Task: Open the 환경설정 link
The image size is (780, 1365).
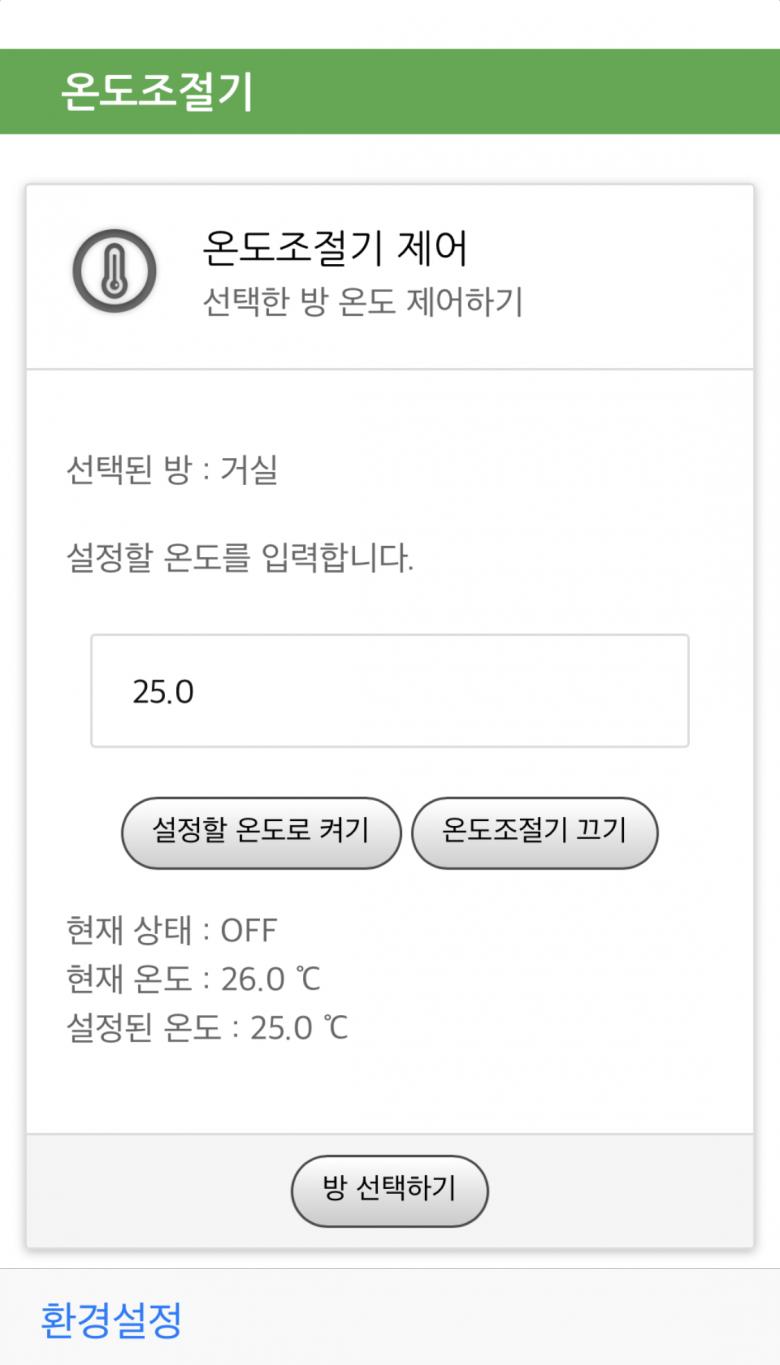Action: tap(111, 1320)
